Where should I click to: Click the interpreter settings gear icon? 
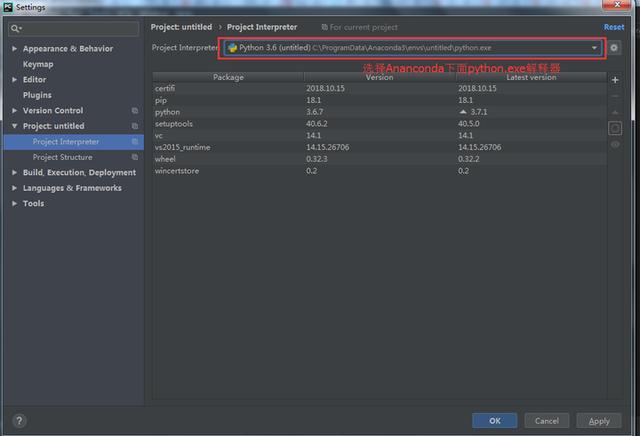coord(614,48)
